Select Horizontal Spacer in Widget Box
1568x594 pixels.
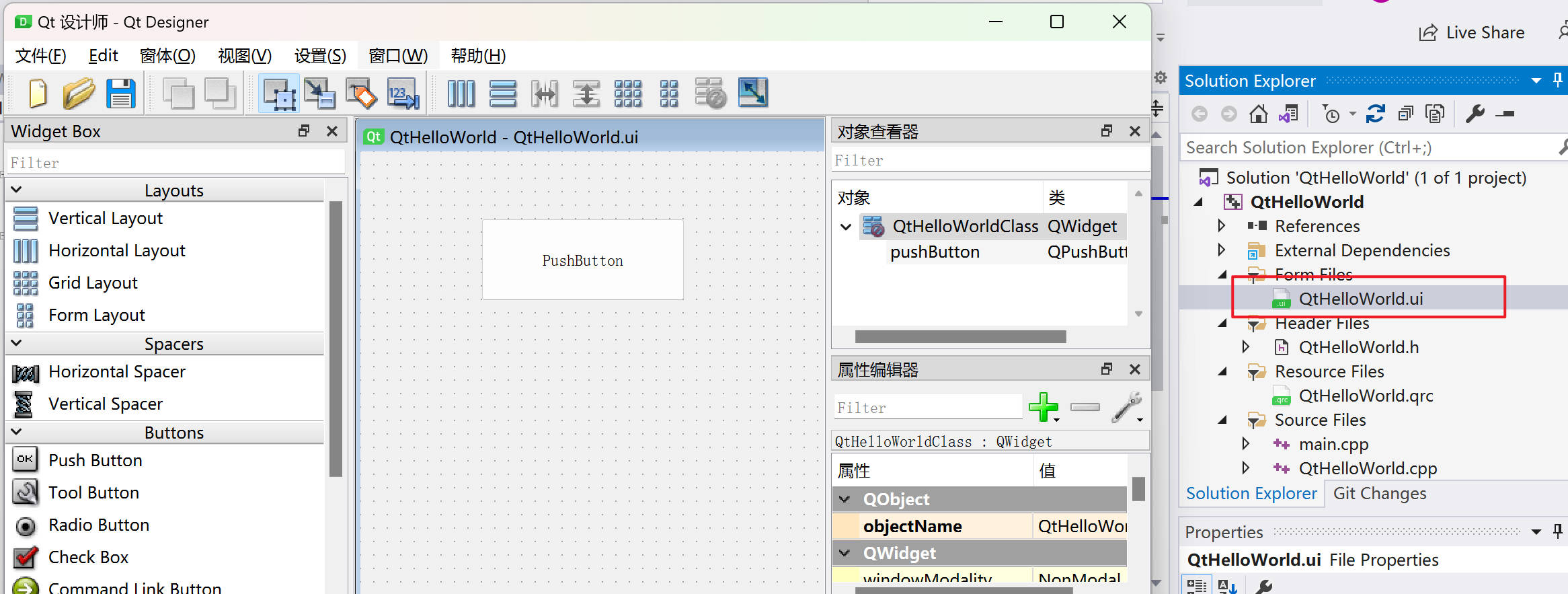pyautogui.click(x=116, y=371)
